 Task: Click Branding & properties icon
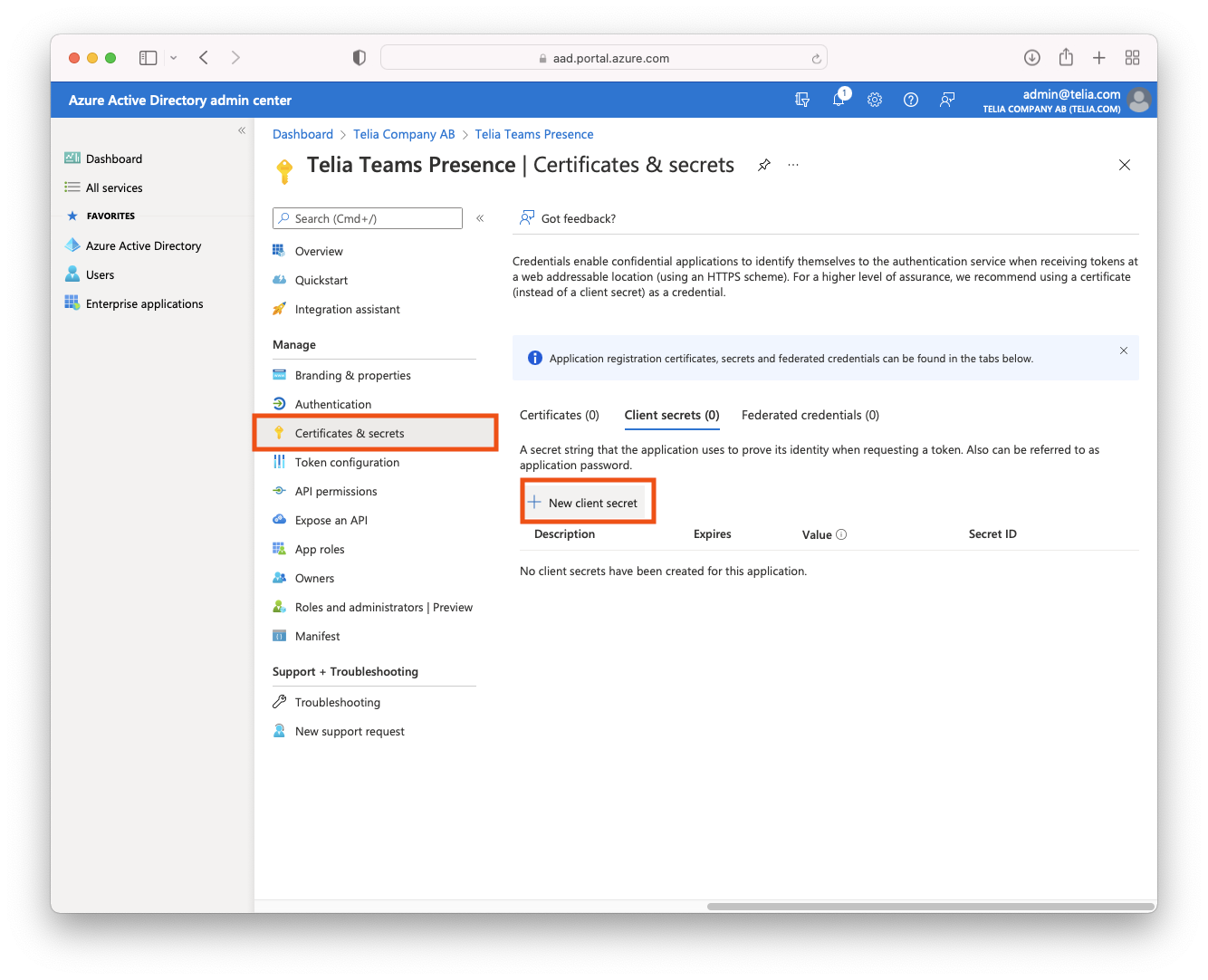coord(279,375)
